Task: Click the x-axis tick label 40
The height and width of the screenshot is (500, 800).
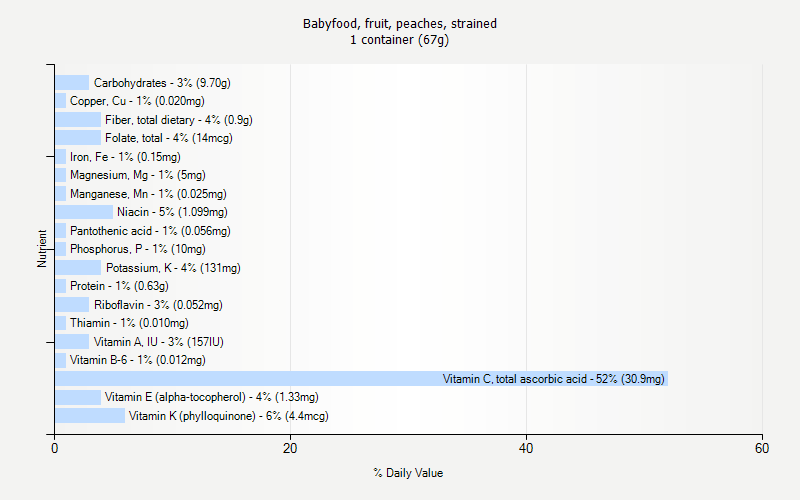Action: click(x=526, y=448)
